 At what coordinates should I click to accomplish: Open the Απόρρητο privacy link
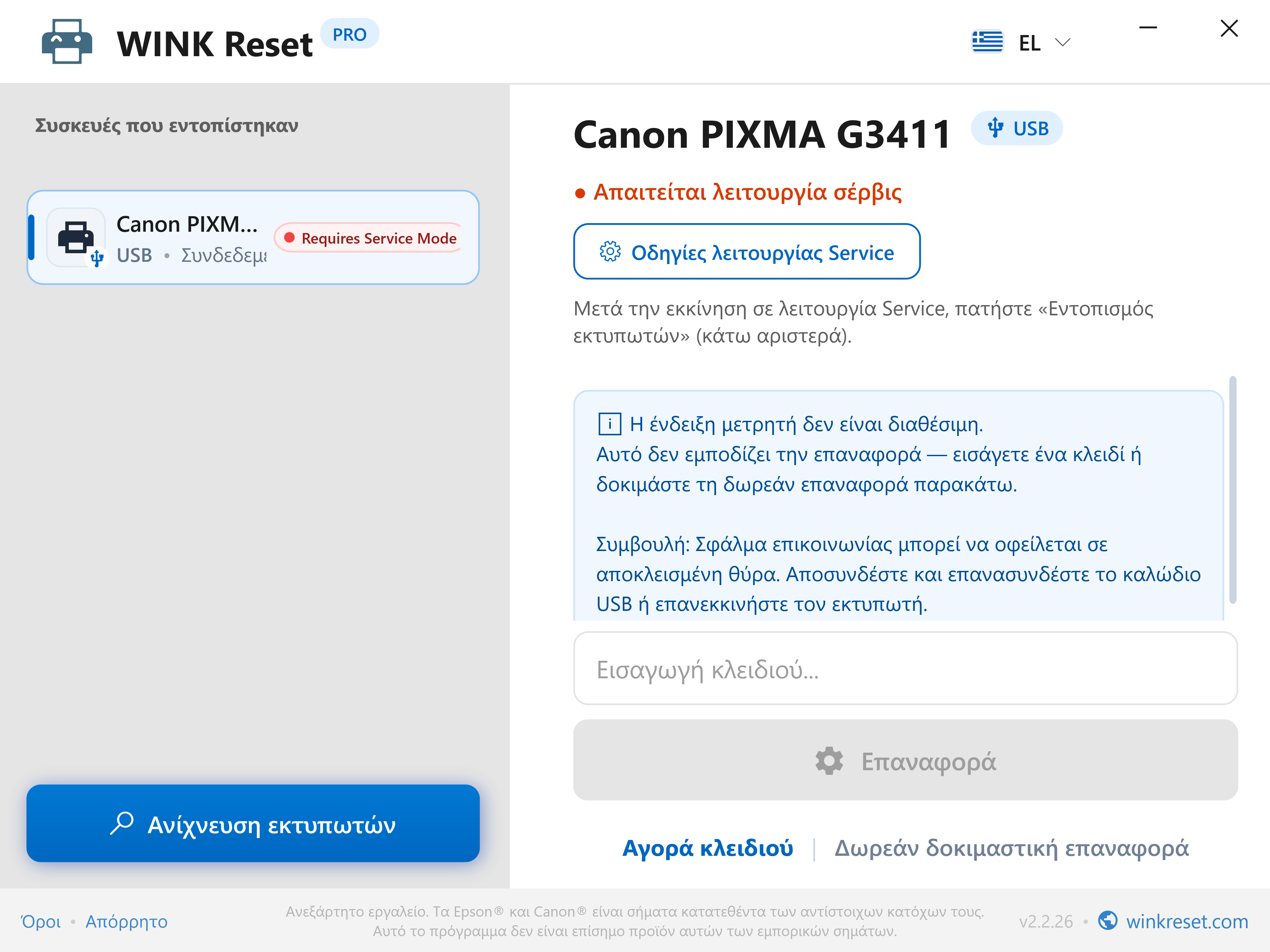pyautogui.click(x=126, y=922)
